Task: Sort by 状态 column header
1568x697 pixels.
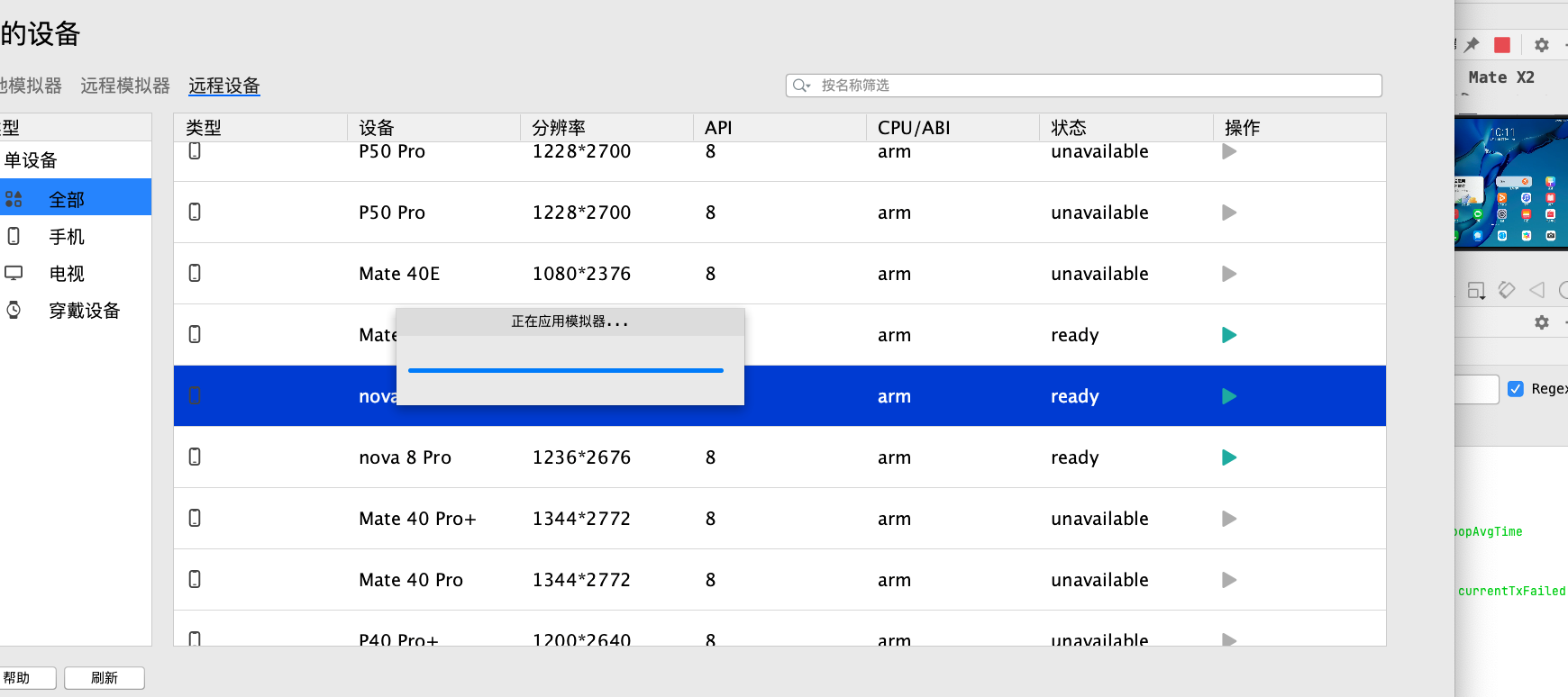Action: (x=1126, y=127)
